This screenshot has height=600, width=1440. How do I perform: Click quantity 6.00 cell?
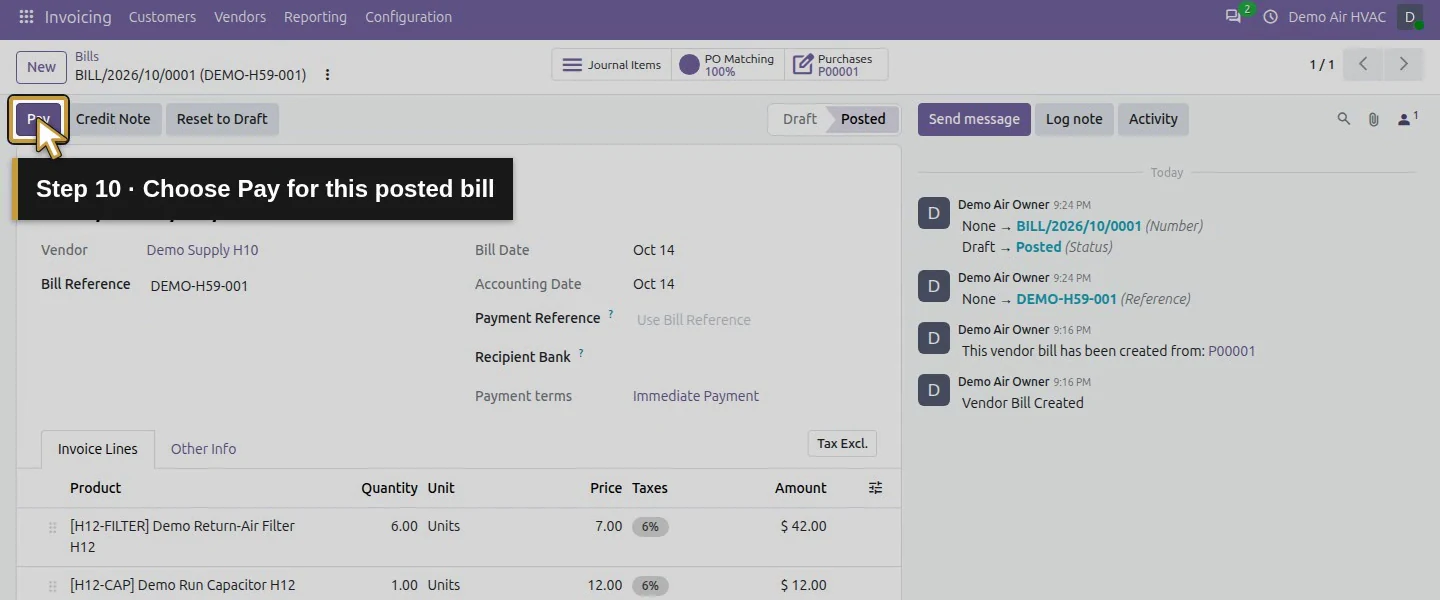point(404,526)
